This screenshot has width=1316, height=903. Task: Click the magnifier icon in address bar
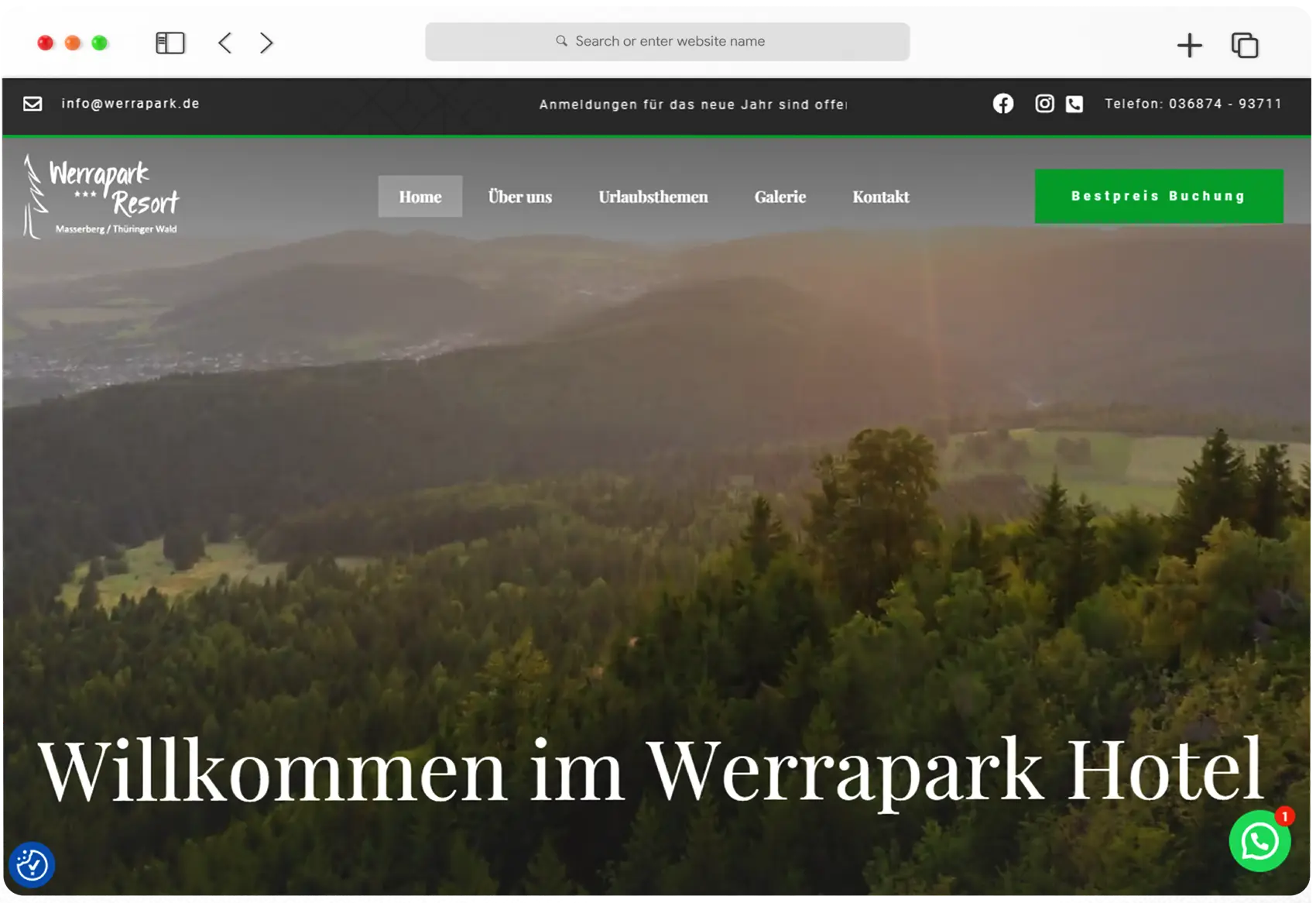point(561,41)
